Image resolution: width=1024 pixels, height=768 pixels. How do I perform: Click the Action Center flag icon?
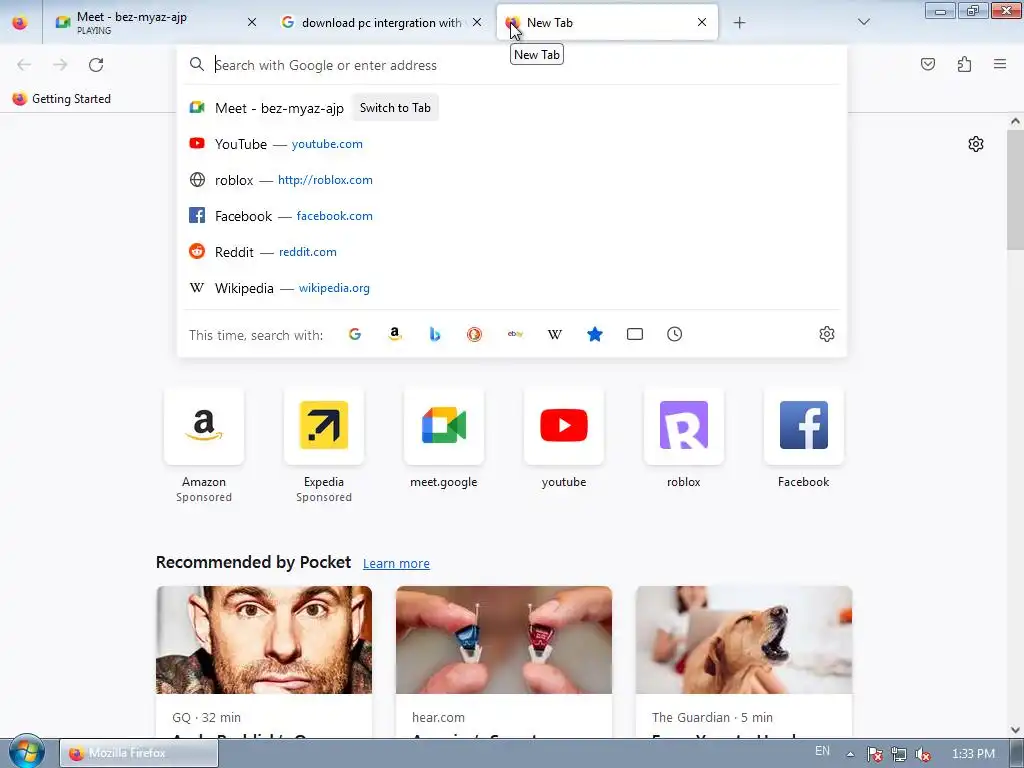(874, 754)
